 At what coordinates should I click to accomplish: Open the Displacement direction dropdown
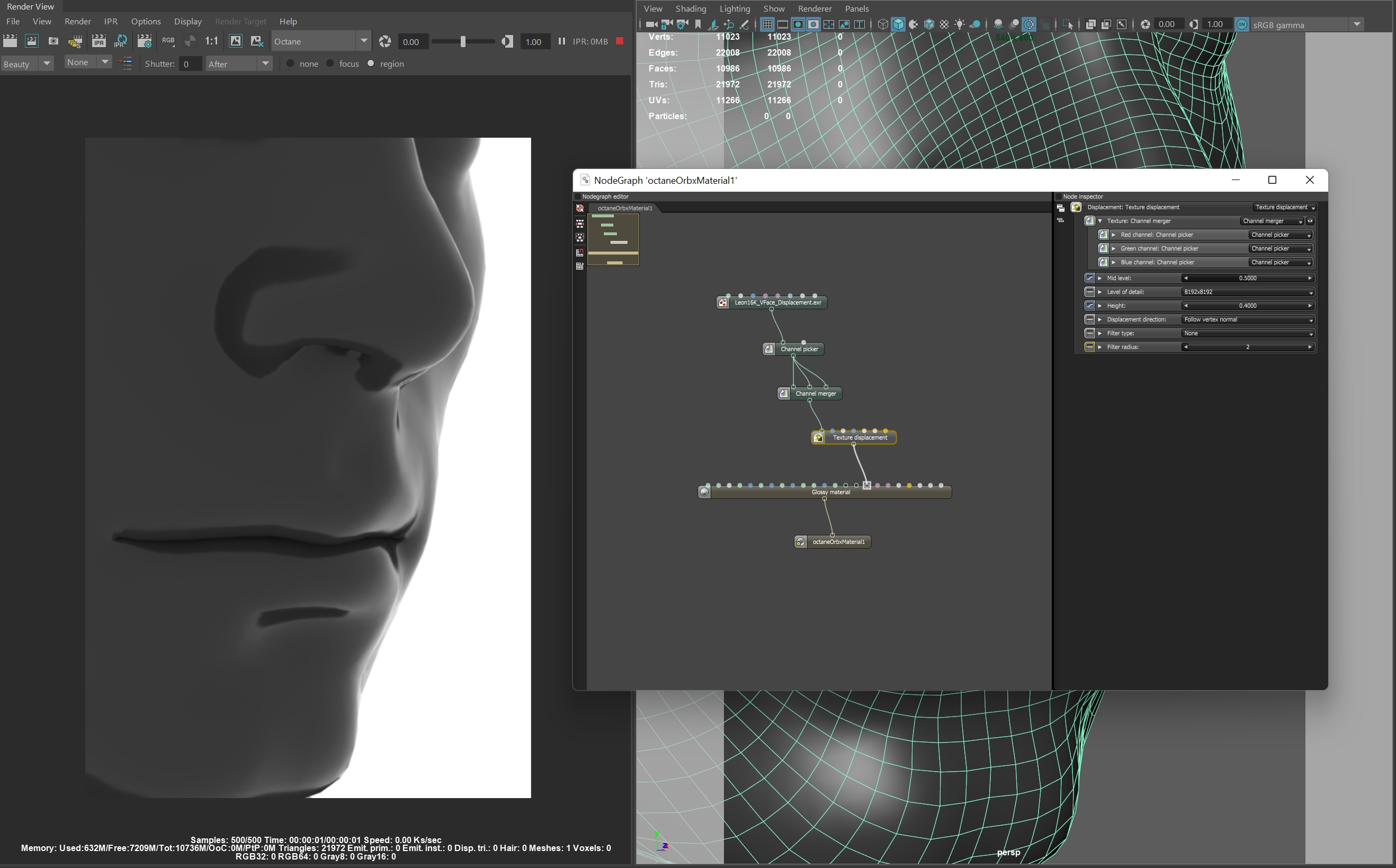pos(1247,320)
